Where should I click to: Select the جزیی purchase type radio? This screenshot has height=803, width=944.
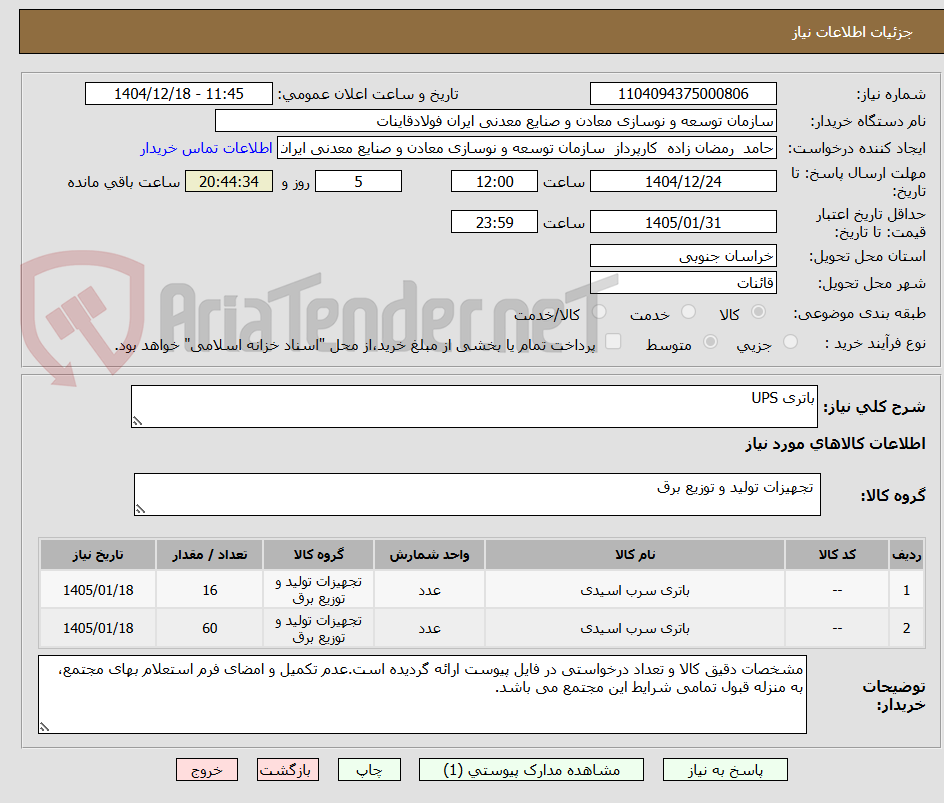point(790,342)
